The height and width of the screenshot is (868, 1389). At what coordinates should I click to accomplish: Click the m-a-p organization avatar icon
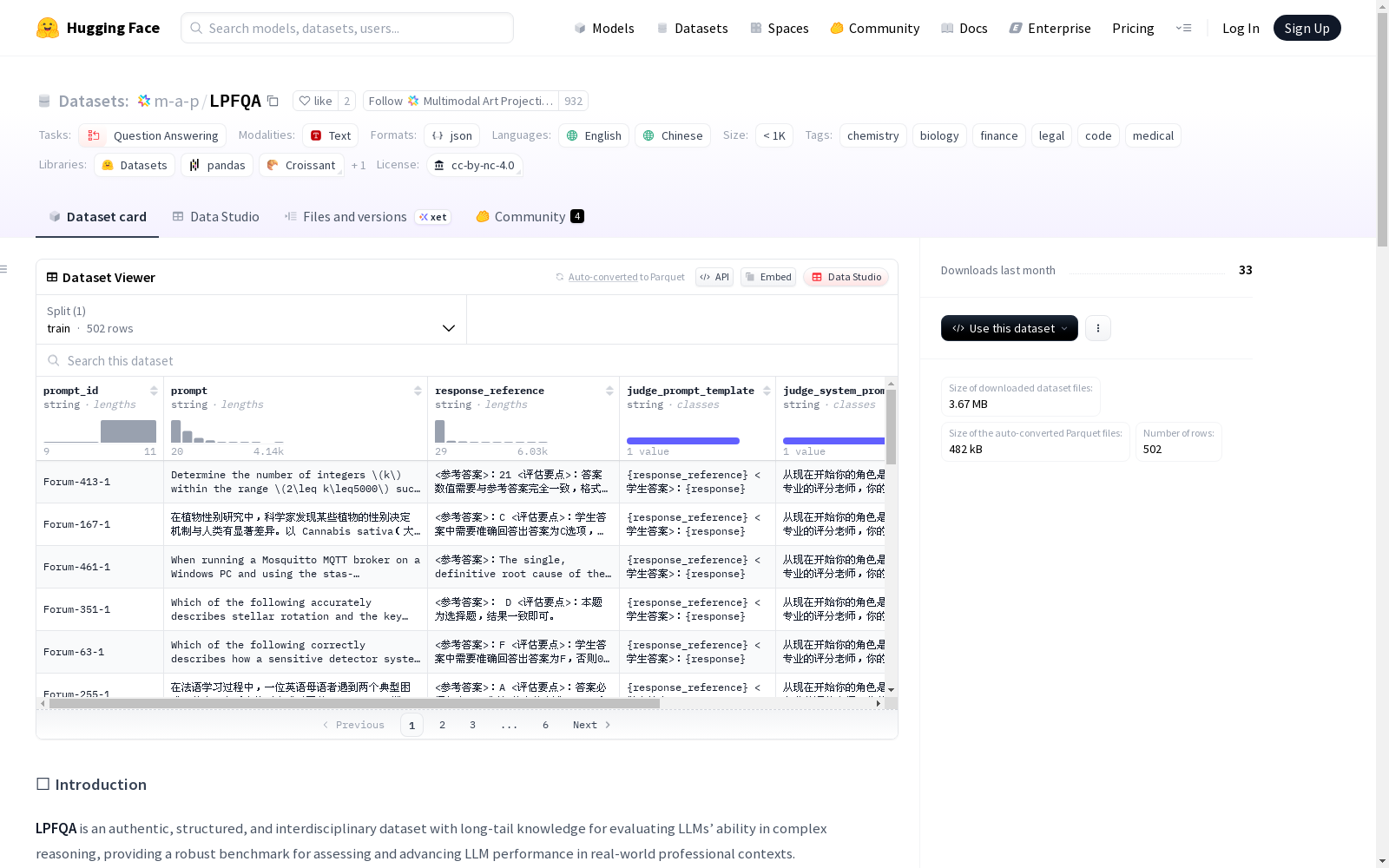[x=144, y=101]
